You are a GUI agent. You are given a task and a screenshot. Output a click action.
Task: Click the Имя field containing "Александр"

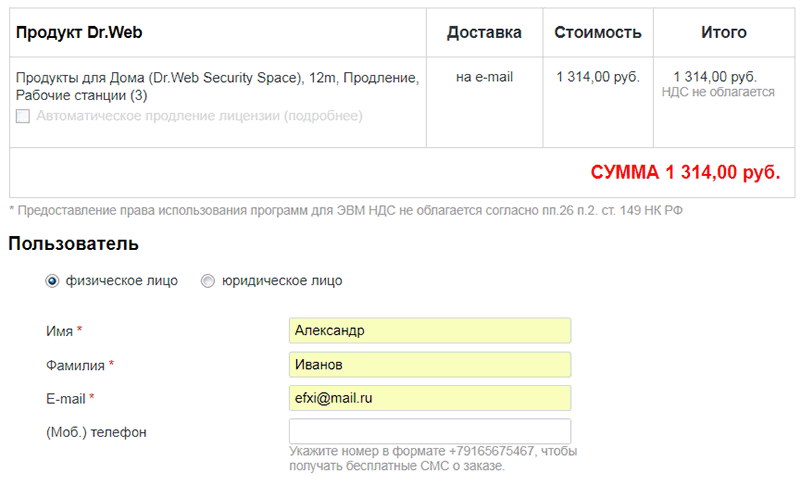click(429, 330)
